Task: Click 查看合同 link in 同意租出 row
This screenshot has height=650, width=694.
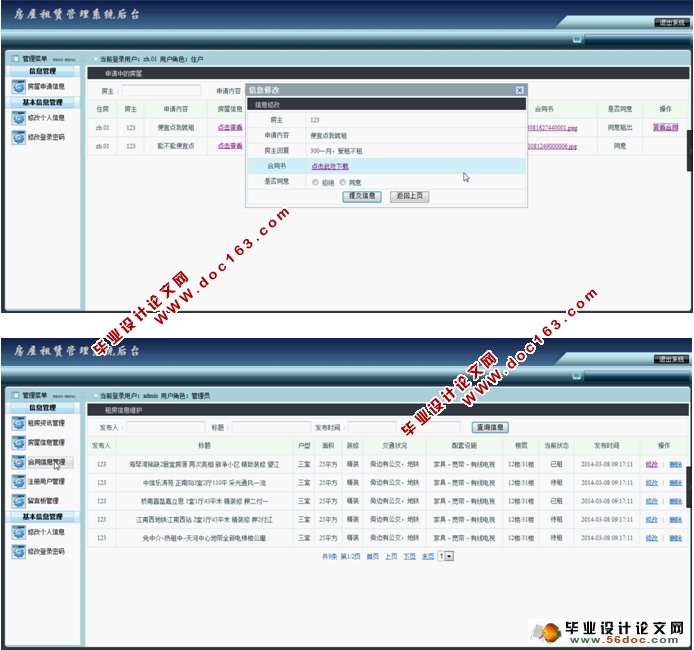Action: tap(666, 127)
